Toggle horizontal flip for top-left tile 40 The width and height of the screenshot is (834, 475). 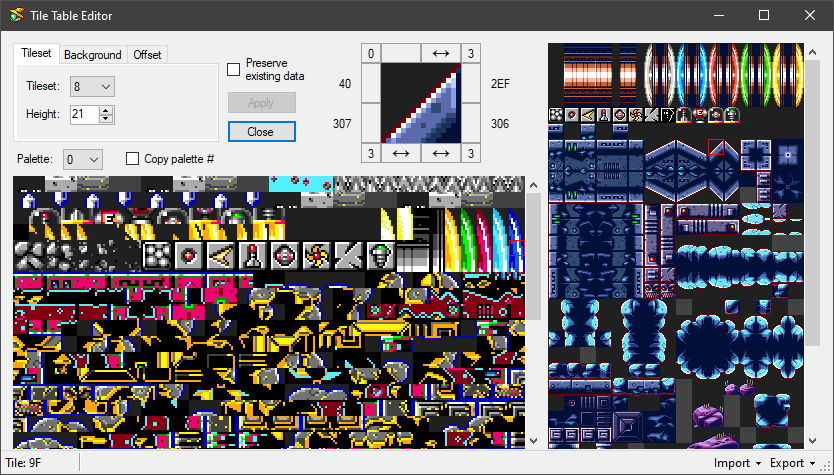401,53
